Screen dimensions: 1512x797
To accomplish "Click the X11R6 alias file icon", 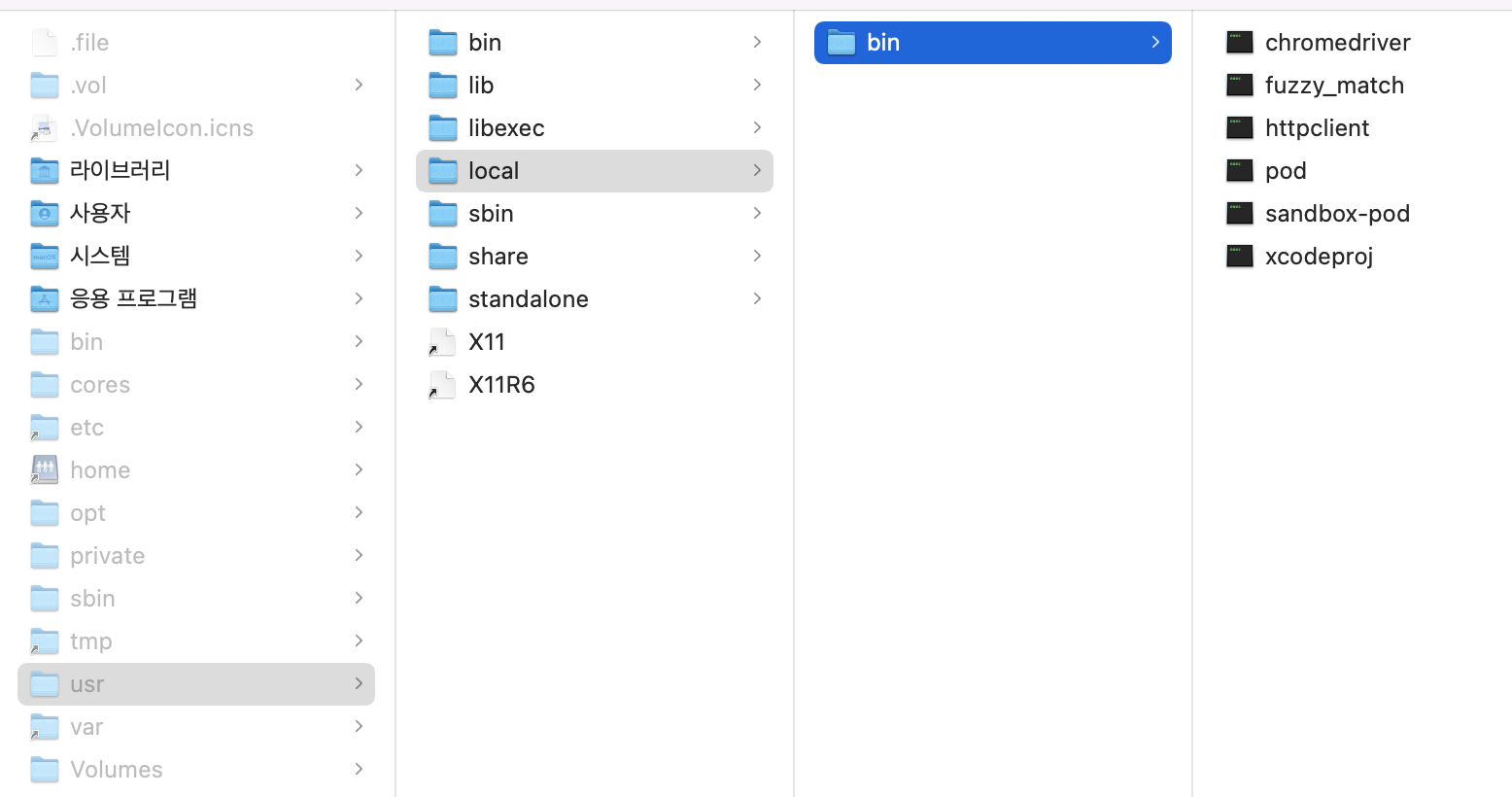I will tap(442, 384).
